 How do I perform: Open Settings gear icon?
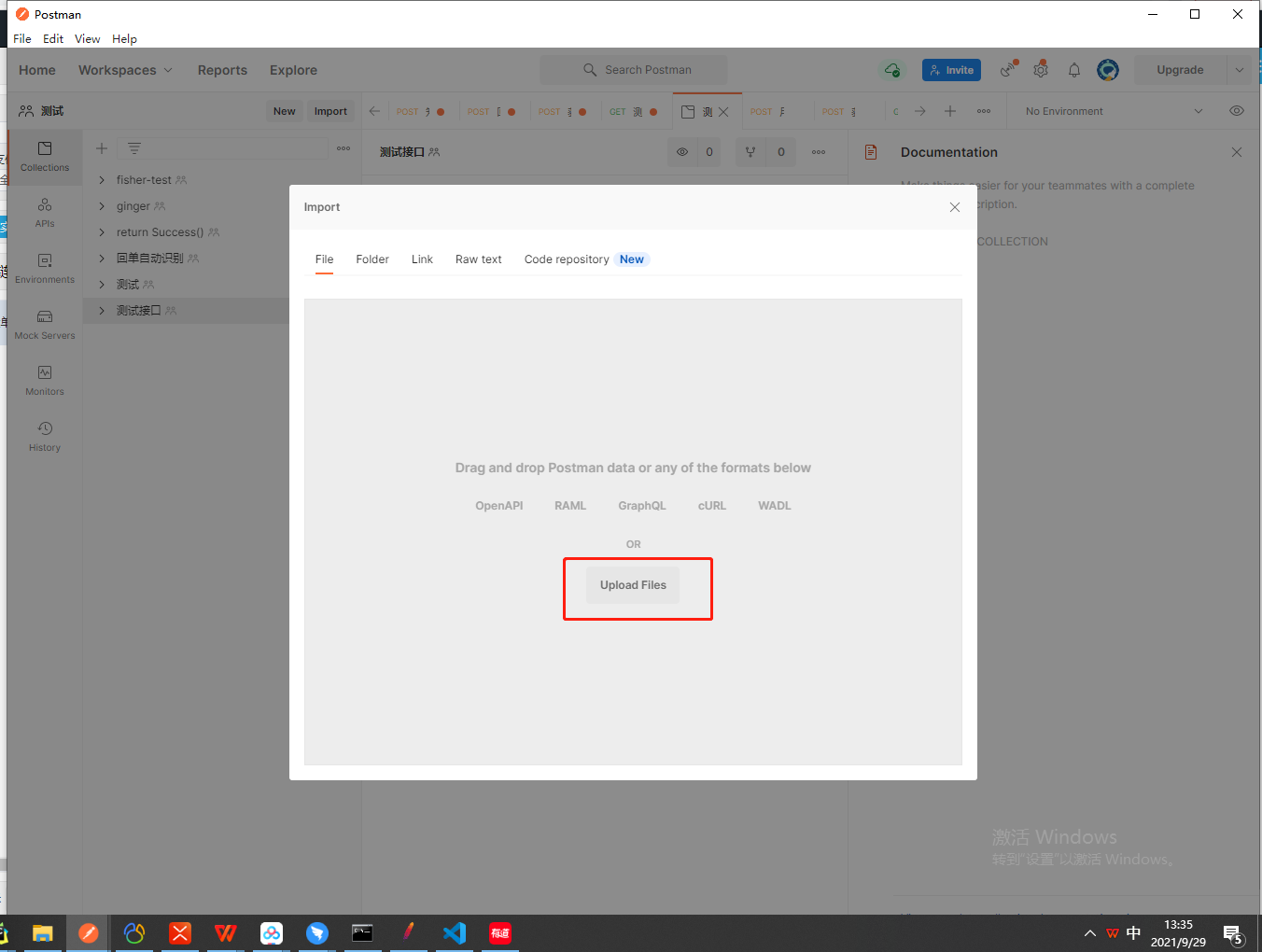coord(1041,70)
